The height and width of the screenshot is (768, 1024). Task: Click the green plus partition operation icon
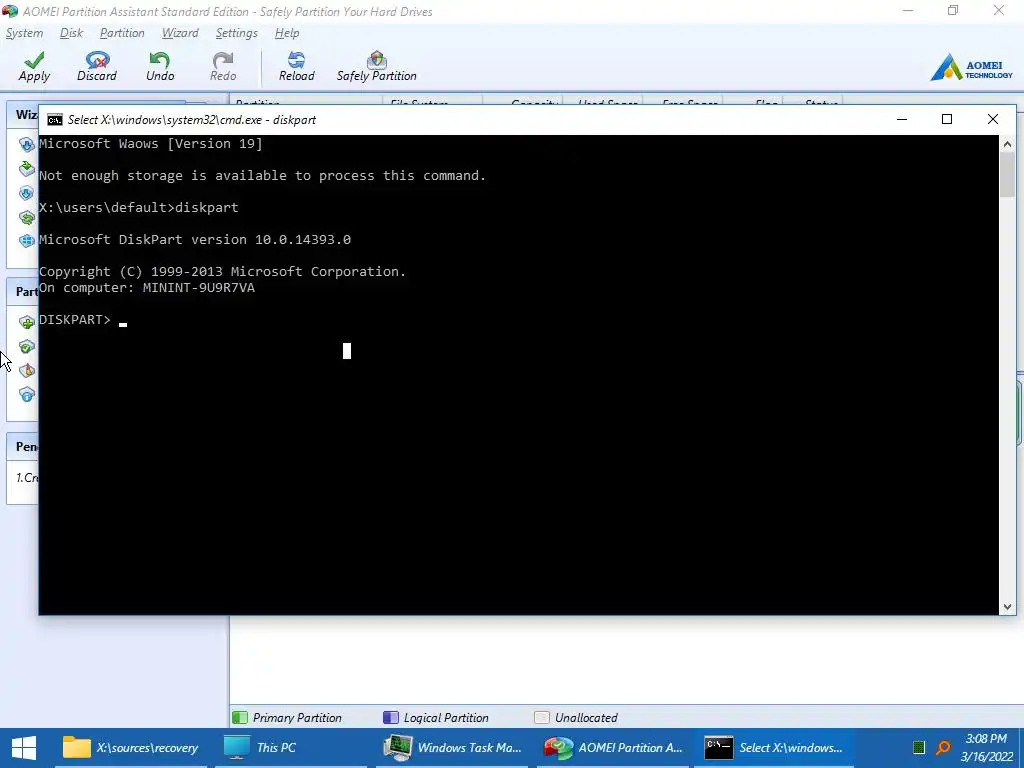point(27,322)
